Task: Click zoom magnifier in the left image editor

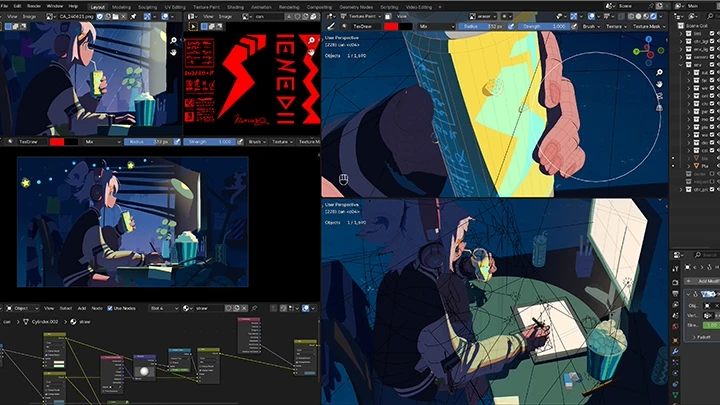Action: click(x=174, y=41)
